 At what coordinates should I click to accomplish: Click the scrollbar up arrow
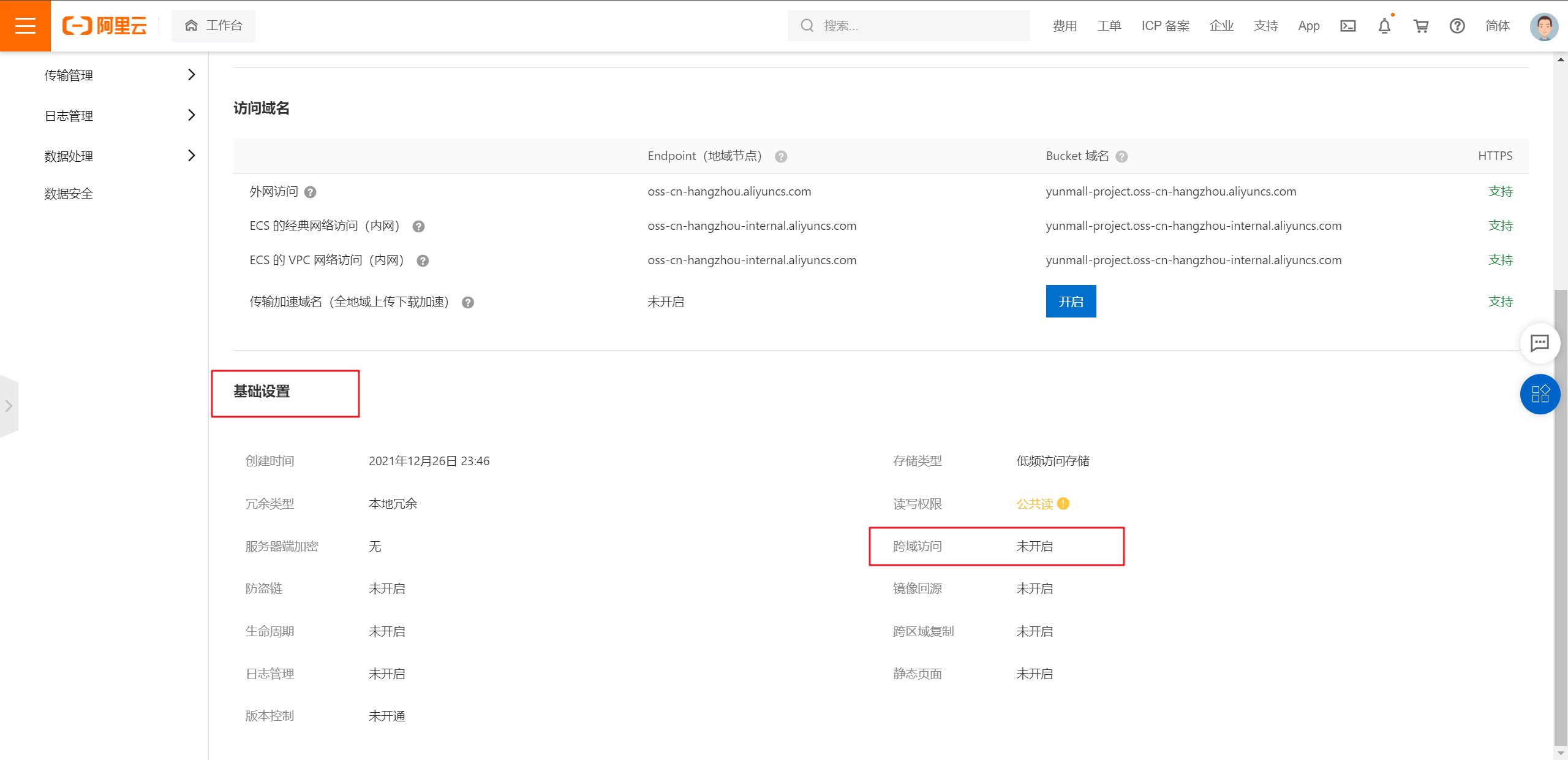pyautogui.click(x=1561, y=59)
